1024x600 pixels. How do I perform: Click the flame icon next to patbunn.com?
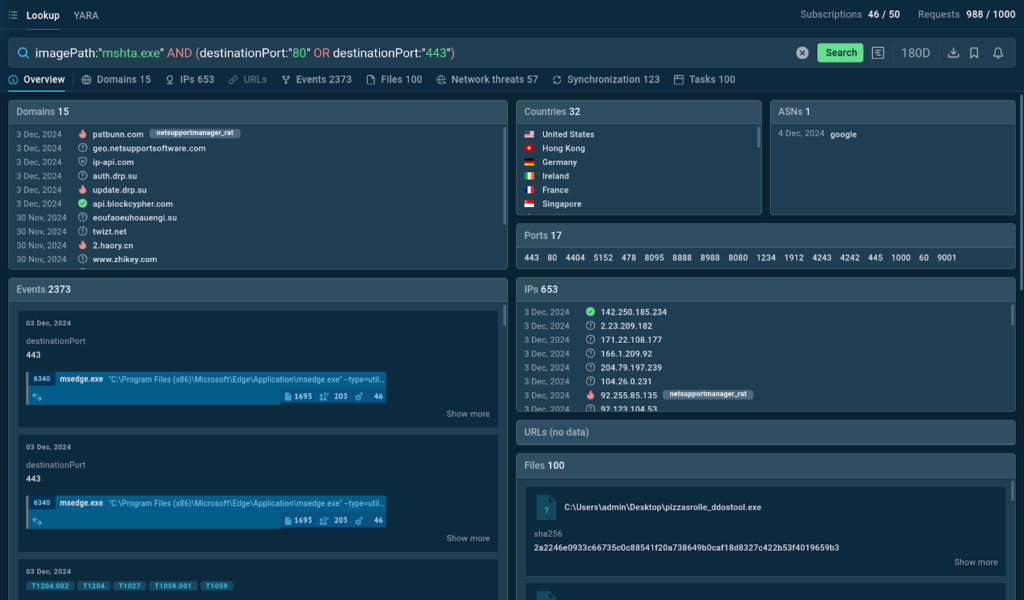coord(83,134)
